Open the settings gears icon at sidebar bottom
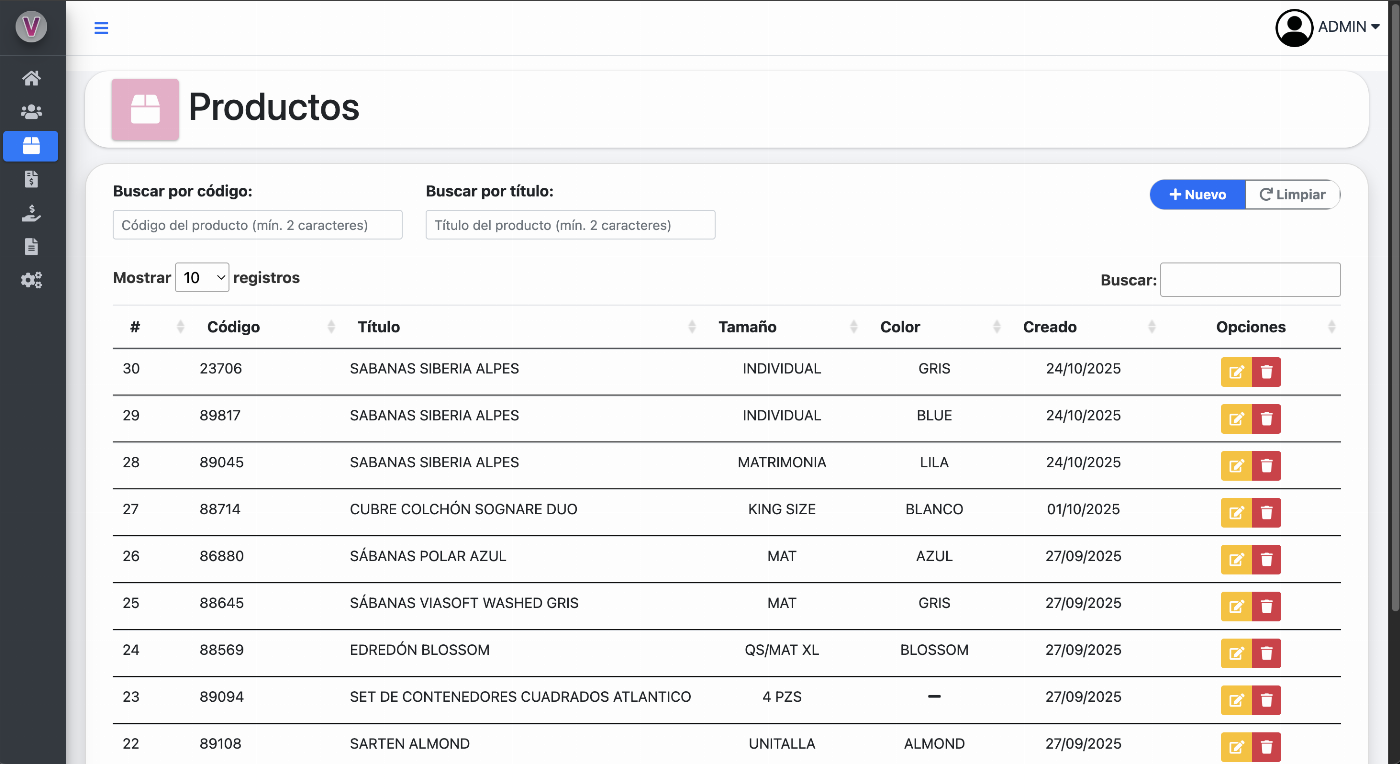 [x=31, y=280]
